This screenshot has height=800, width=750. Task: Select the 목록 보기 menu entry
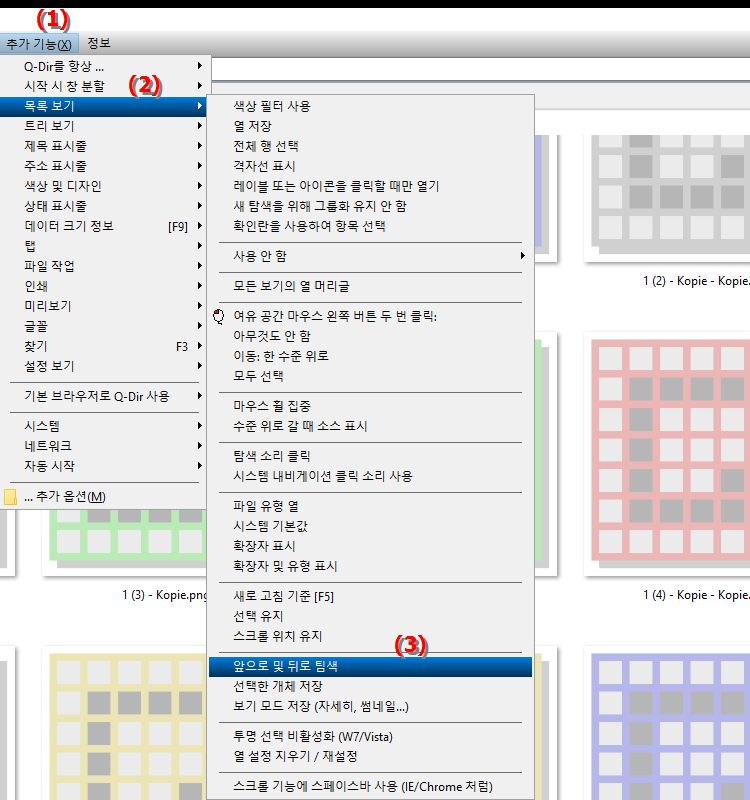pos(105,106)
